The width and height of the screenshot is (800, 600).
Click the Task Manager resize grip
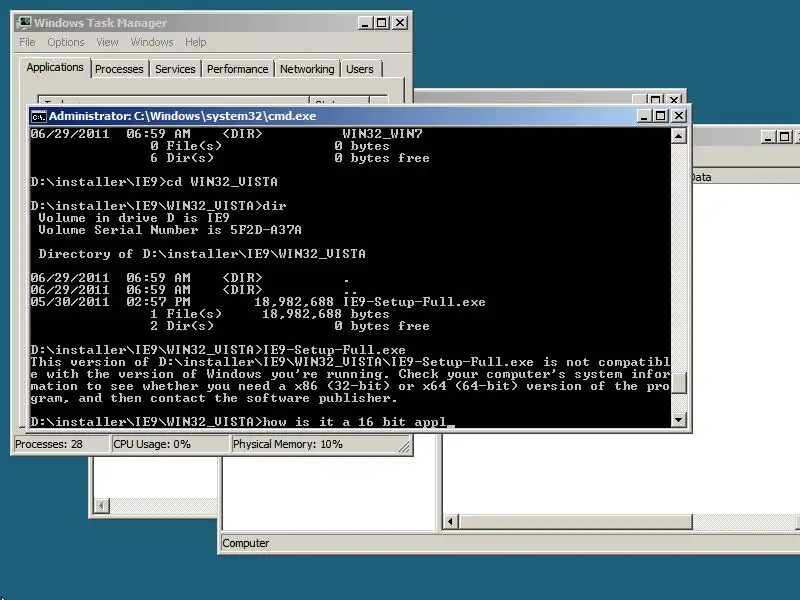tap(404, 446)
